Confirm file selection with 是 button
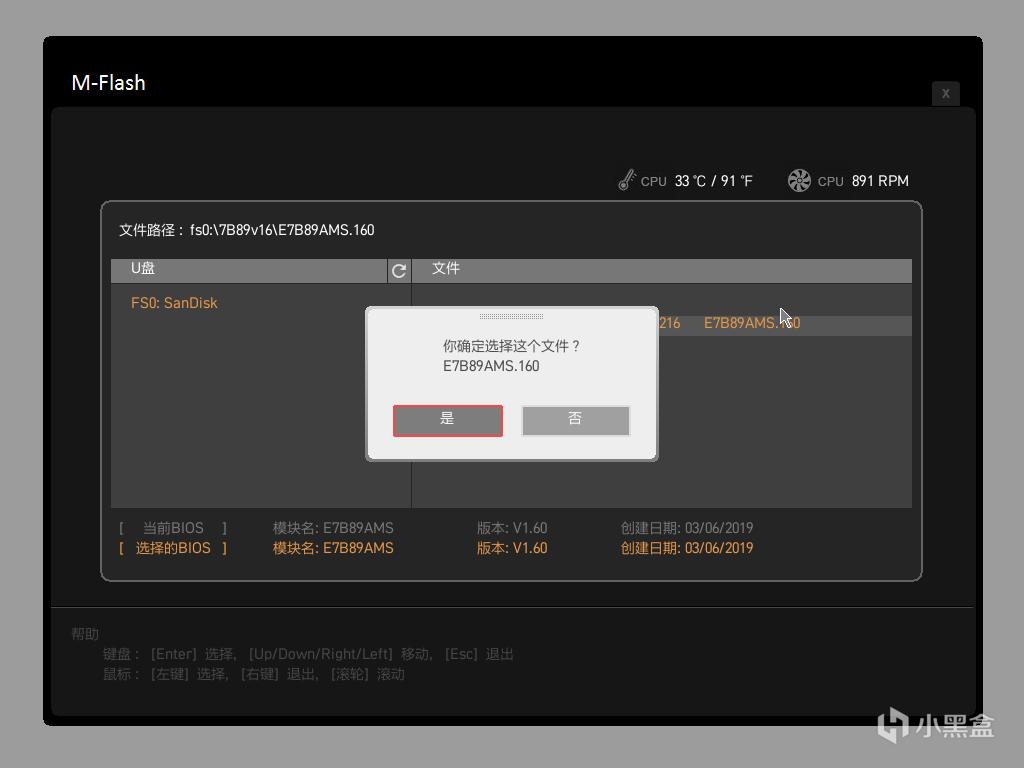 pyautogui.click(x=447, y=420)
